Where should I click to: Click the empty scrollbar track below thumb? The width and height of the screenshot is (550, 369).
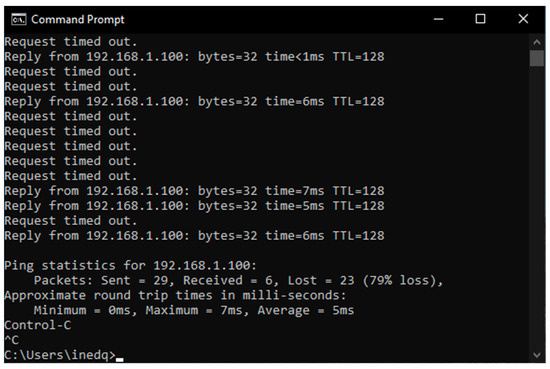point(537,207)
